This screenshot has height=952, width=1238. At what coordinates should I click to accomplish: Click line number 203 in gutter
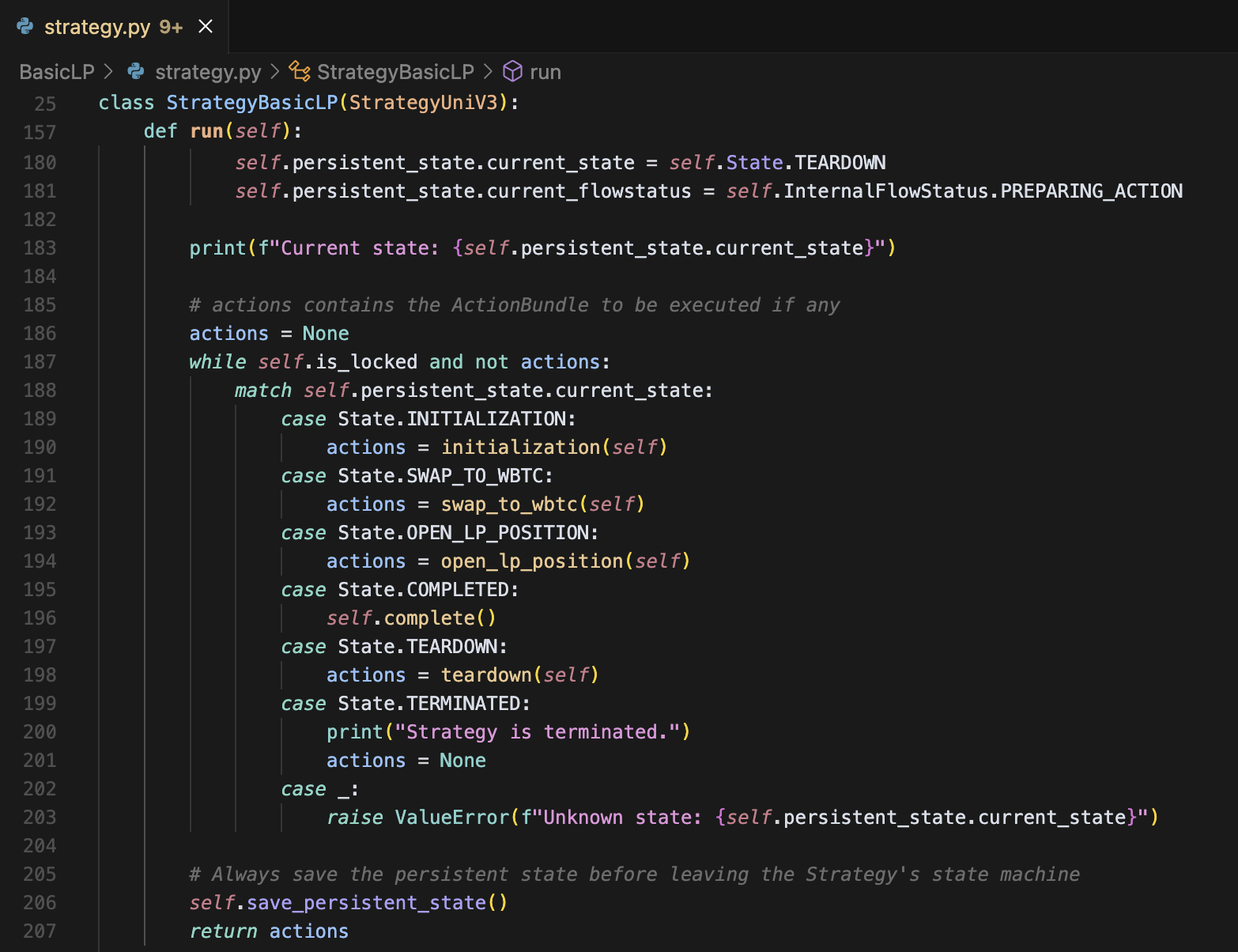point(40,817)
